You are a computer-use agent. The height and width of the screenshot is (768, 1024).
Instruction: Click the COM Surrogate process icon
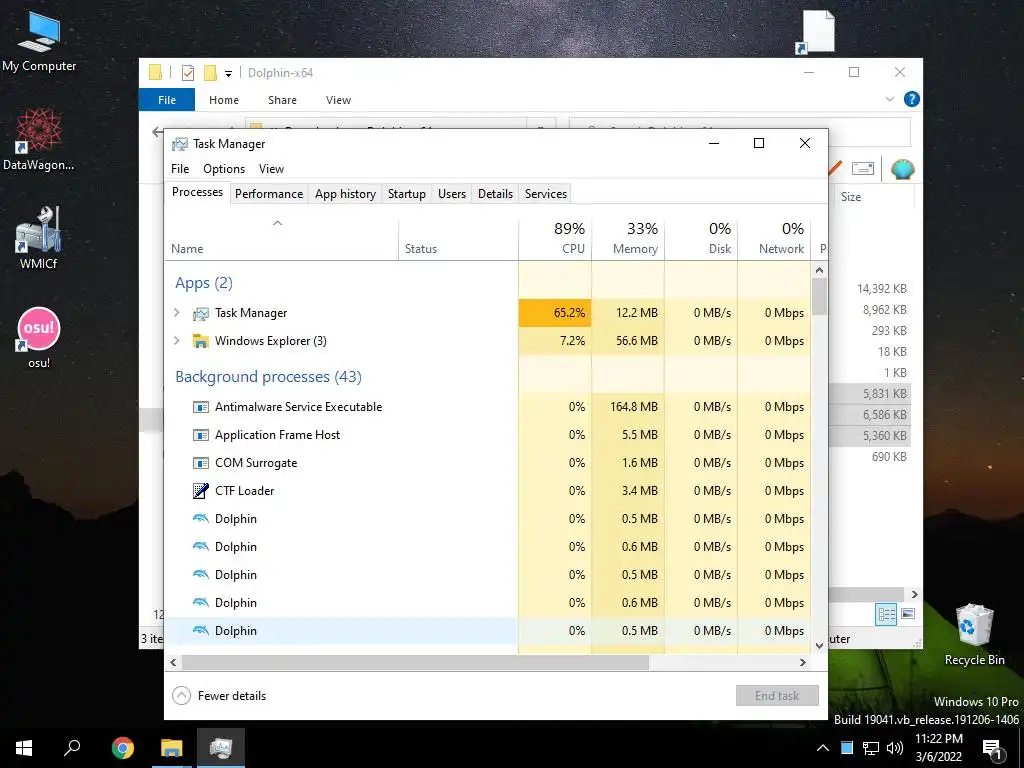(x=200, y=463)
